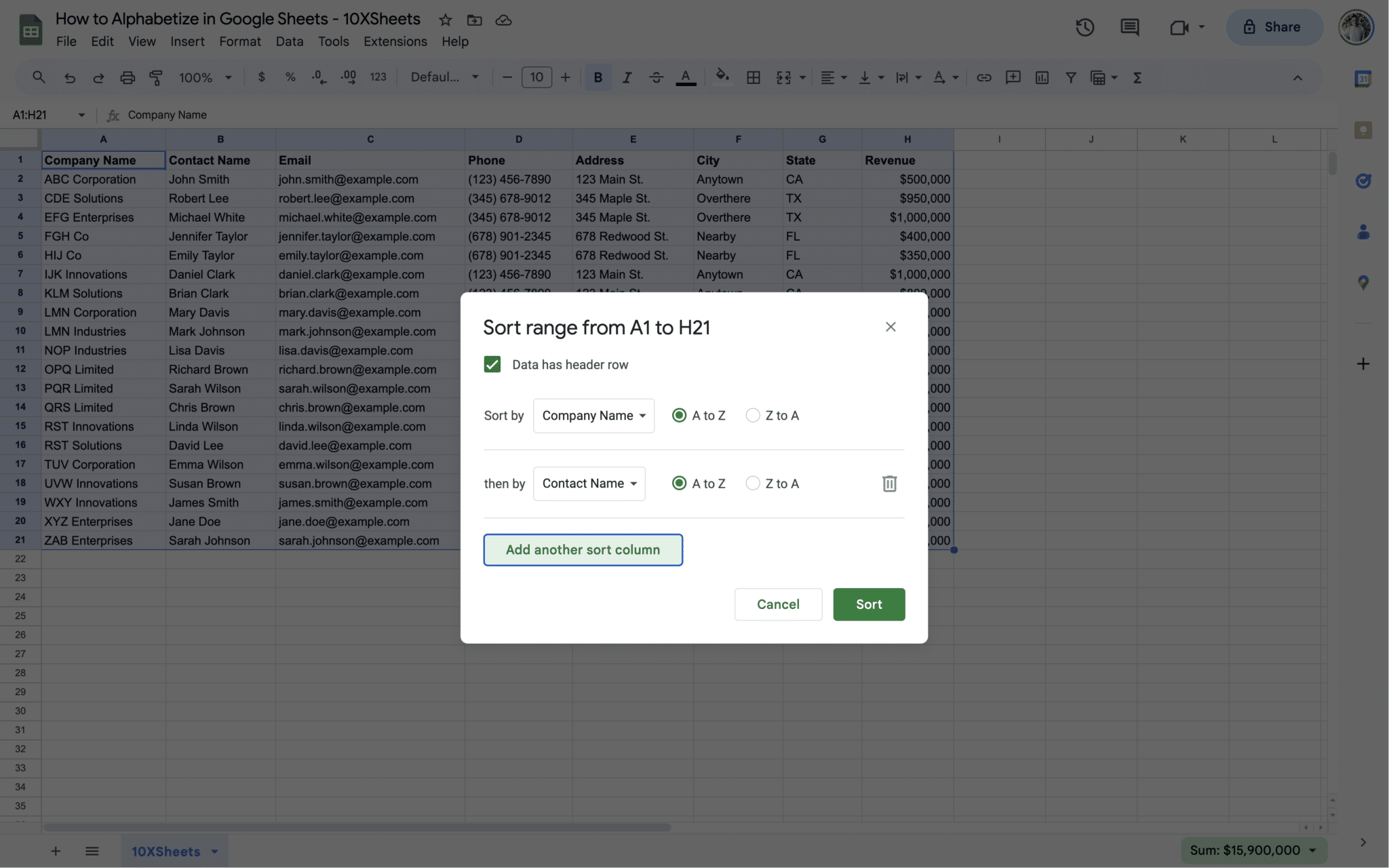Uncheck Data has header row
This screenshot has width=1389, height=868.
[x=492, y=364]
